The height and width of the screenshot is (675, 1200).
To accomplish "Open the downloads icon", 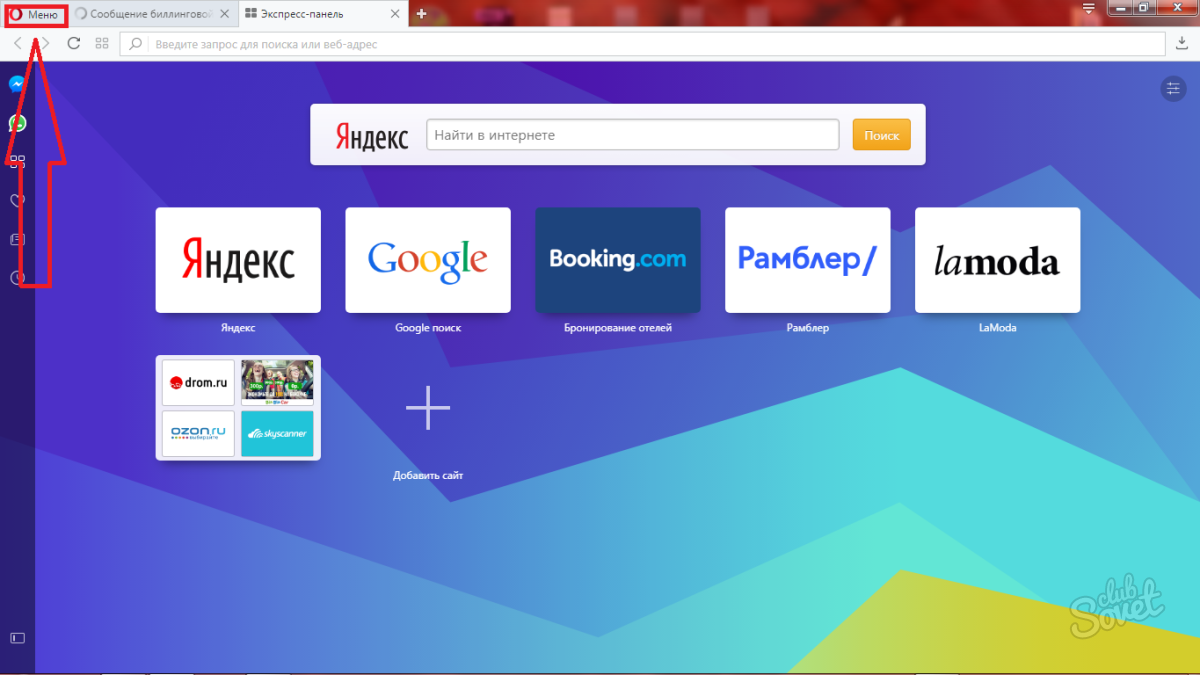I will point(1181,44).
